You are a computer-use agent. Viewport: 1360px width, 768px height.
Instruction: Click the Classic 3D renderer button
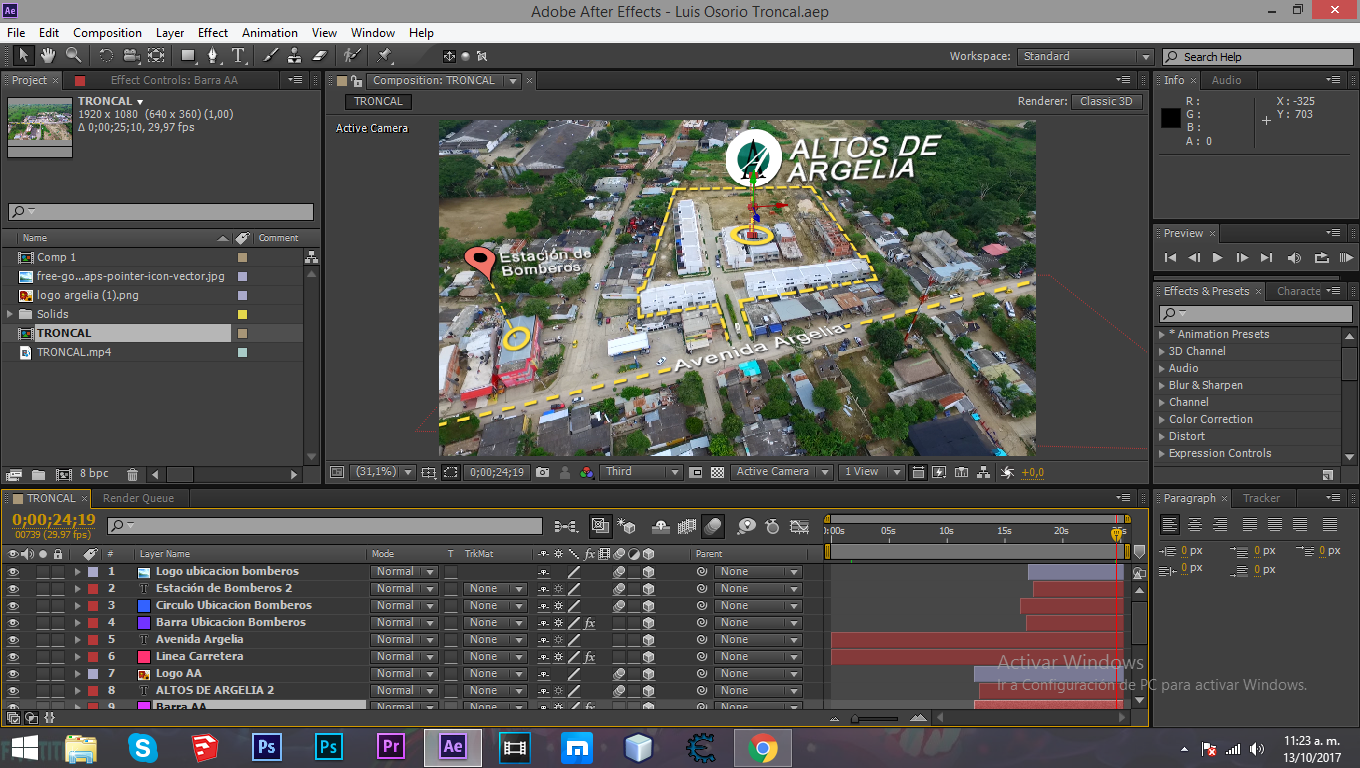pyautogui.click(x=1106, y=101)
